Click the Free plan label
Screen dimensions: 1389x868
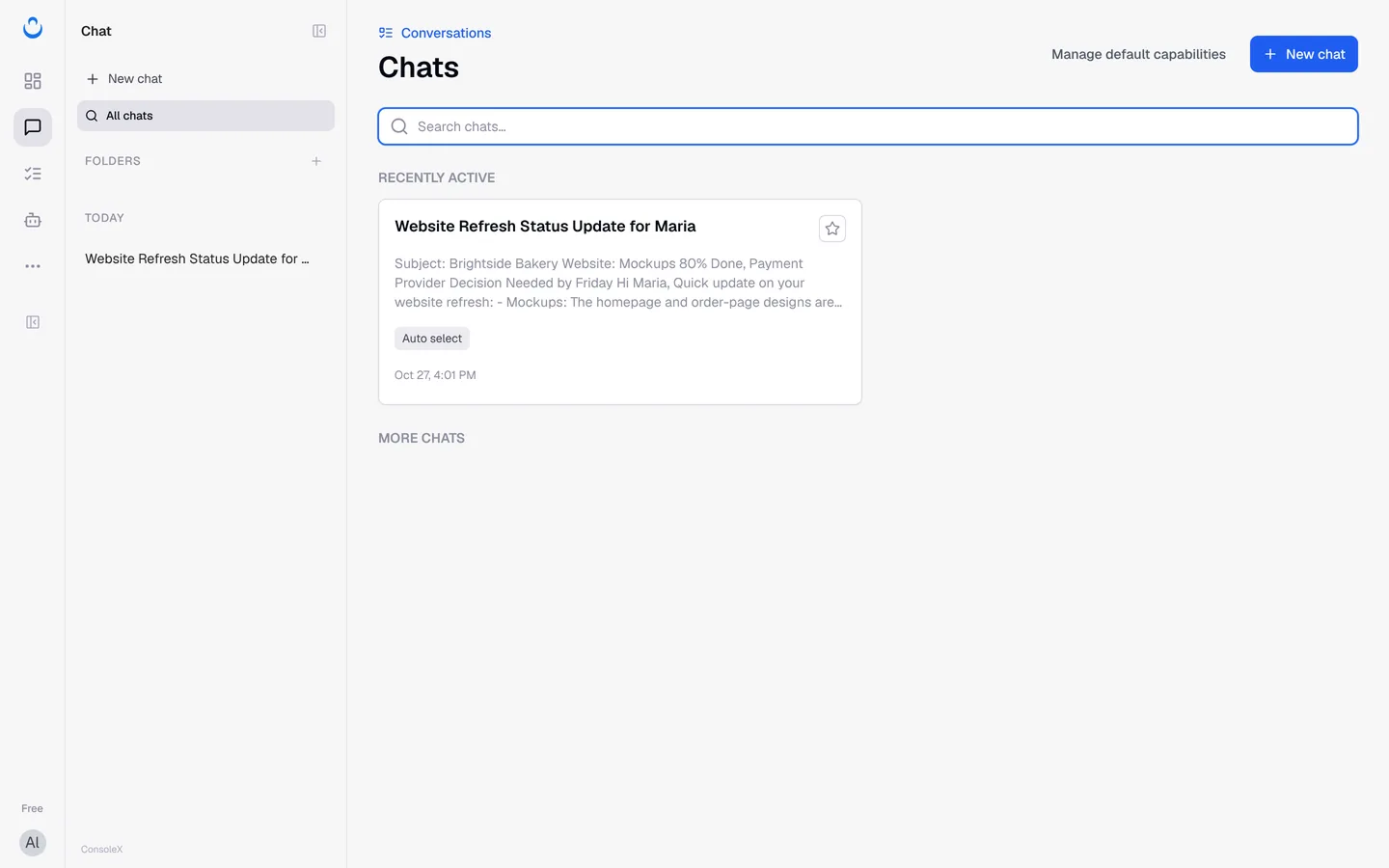coord(33,808)
